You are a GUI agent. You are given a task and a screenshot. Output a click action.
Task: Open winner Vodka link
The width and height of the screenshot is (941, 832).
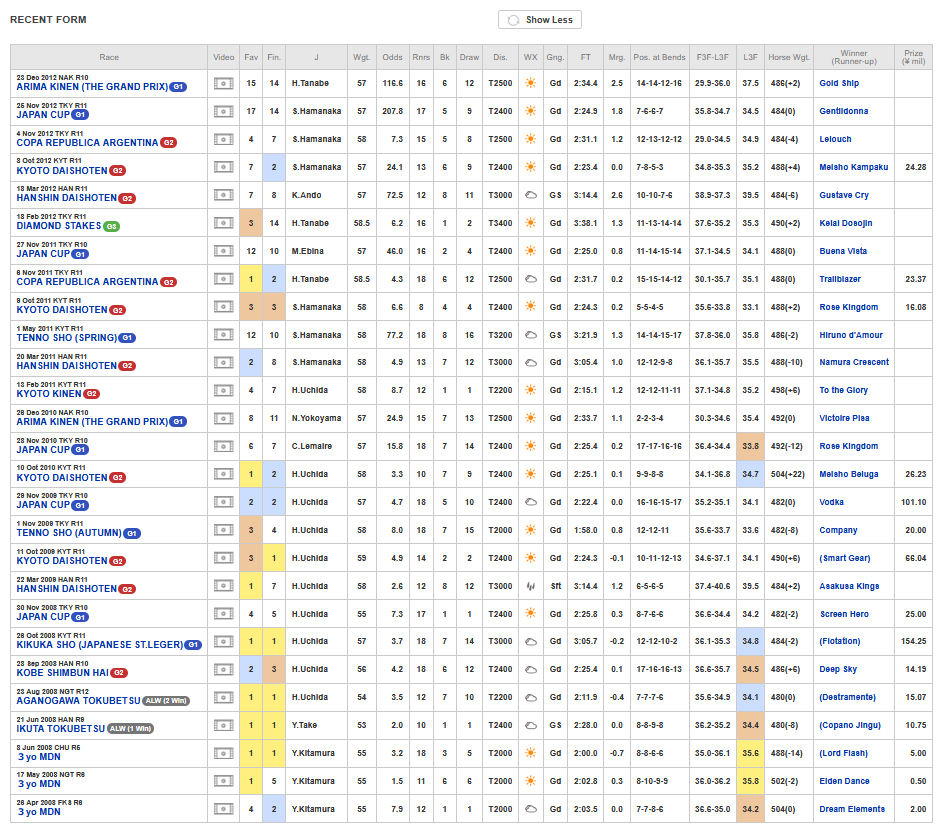tap(831, 502)
